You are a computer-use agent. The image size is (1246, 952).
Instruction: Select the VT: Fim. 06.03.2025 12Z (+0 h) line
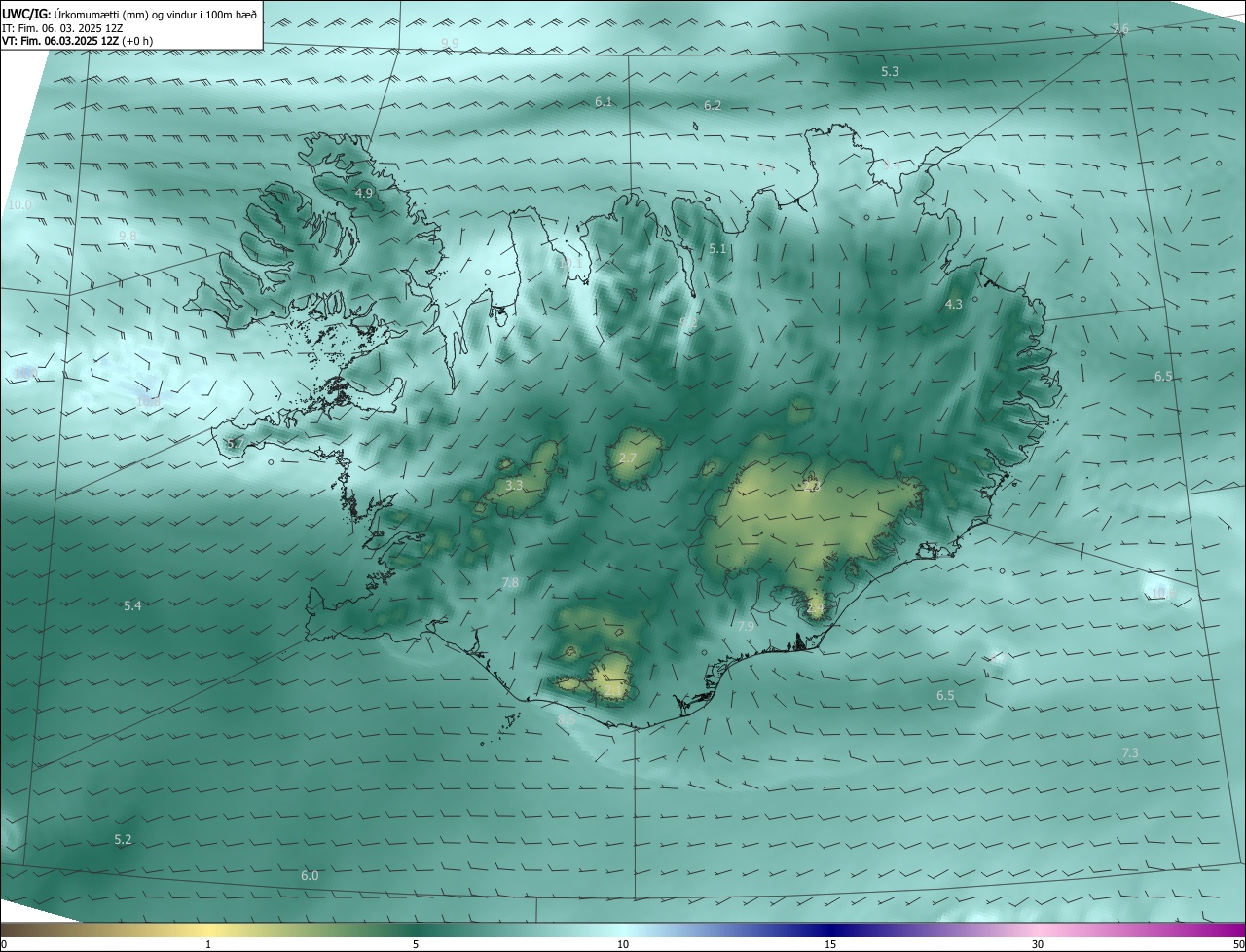pos(77,41)
